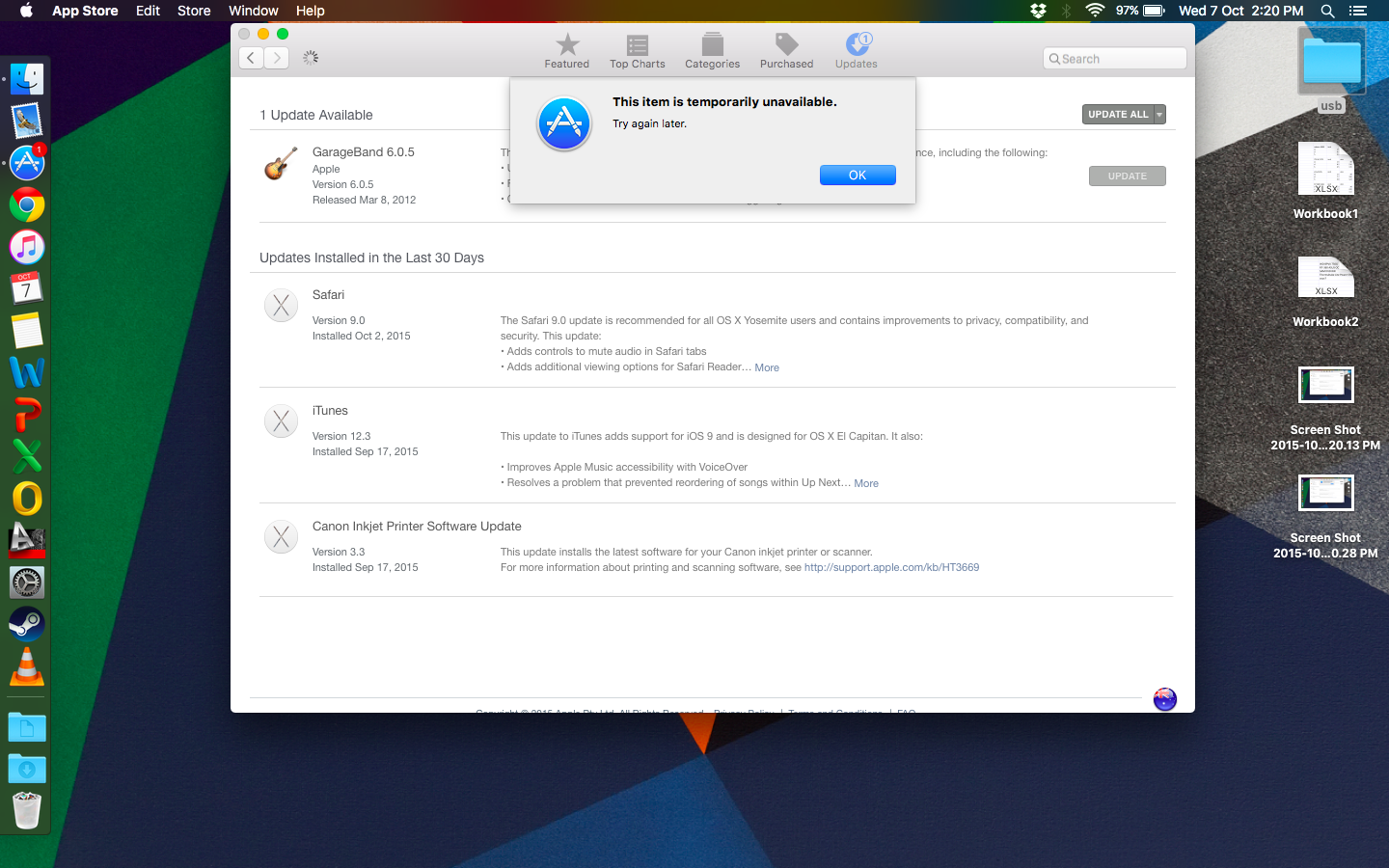Select Screen Shot 20.13 PM desktop file
Viewport: 1389px width, 868px height.
coord(1326,409)
